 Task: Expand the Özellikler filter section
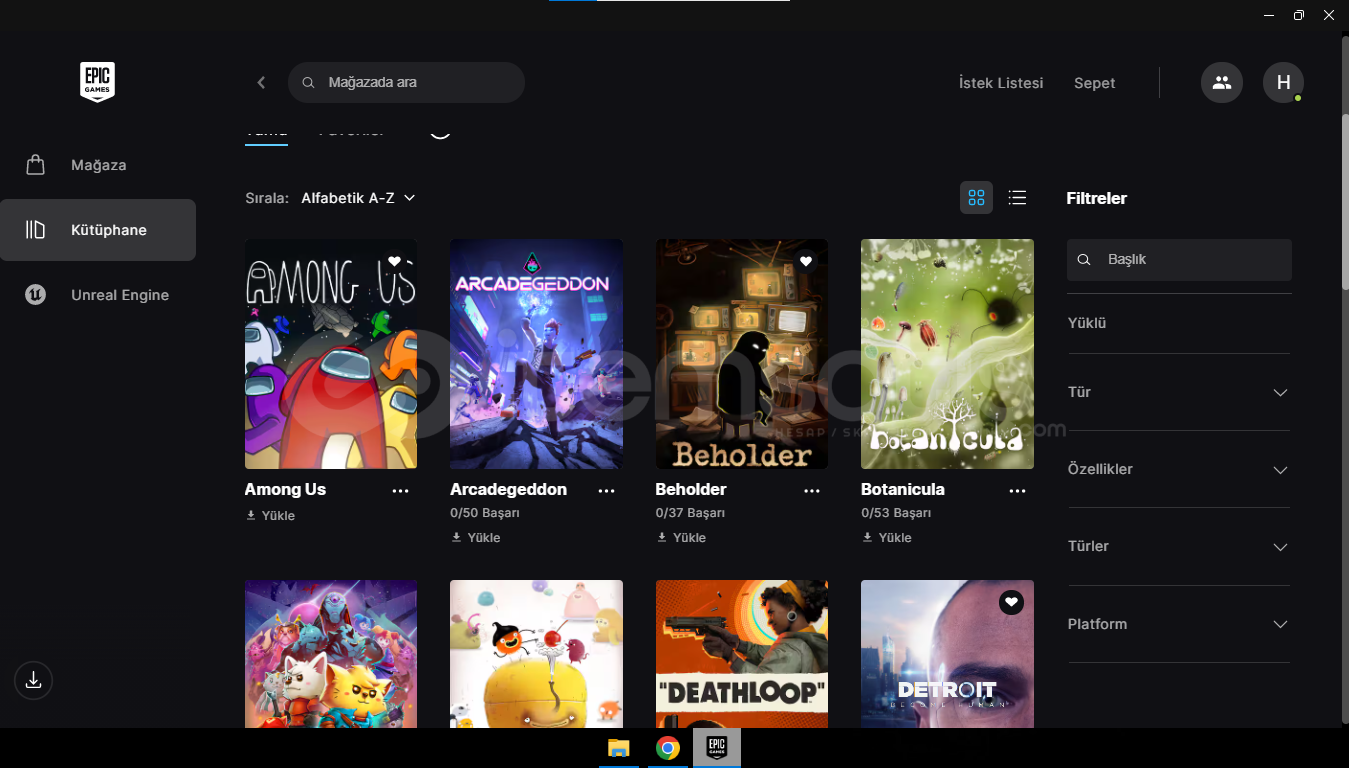1179,469
